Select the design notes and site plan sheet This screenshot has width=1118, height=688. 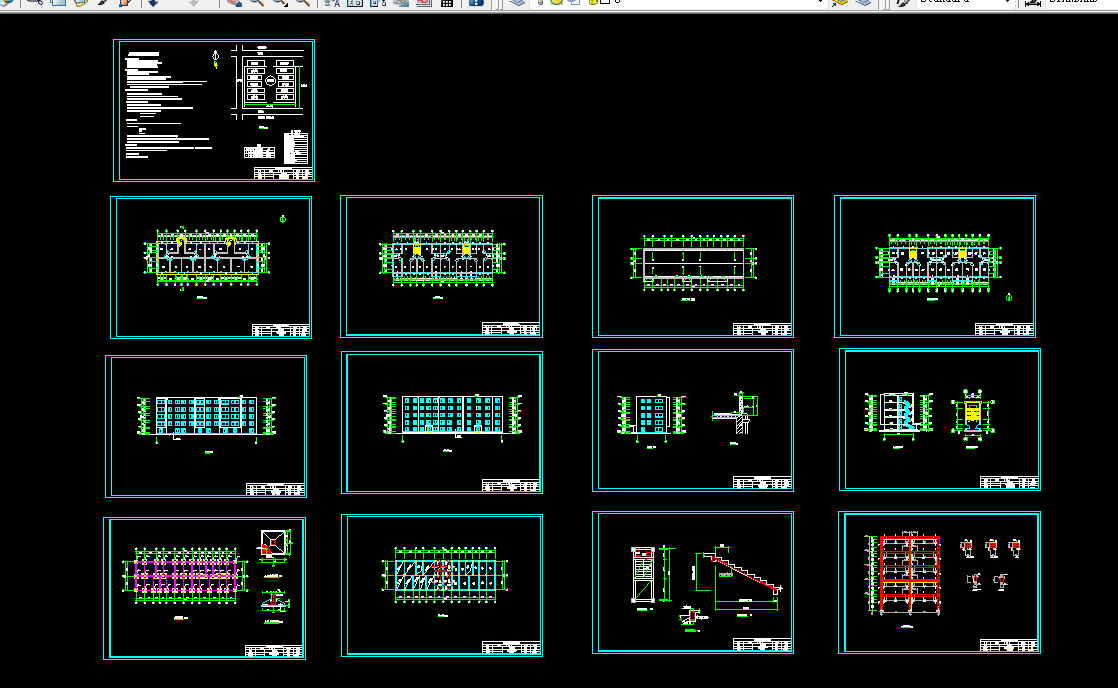coord(214,110)
